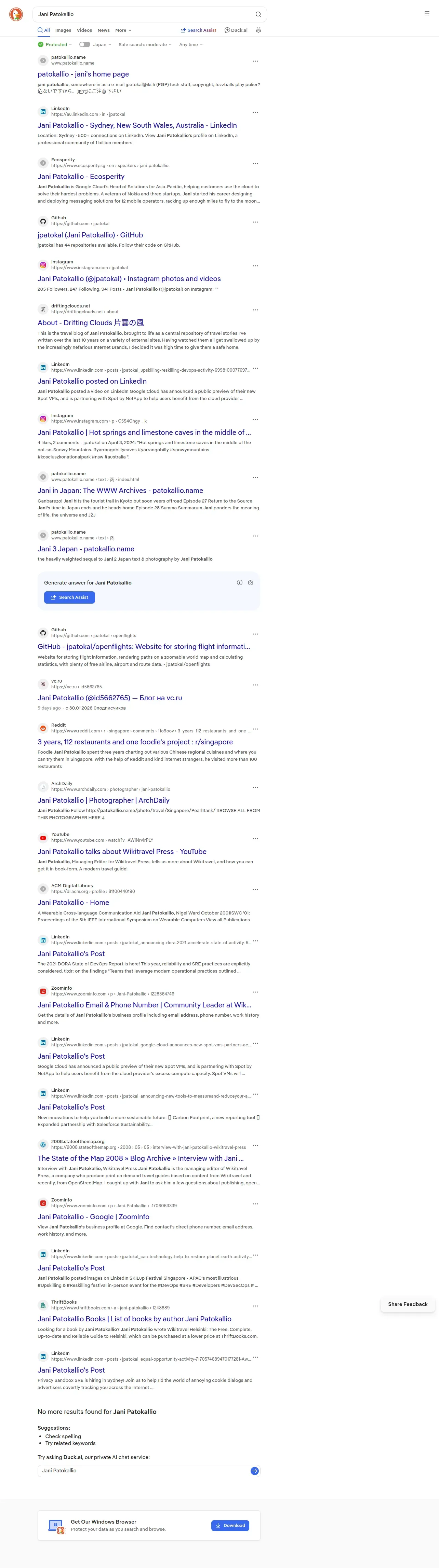The height and width of the screenshot is (1568, 439).
Task: Open Safe search: moderate dropdown
Action: coord(145,44)
